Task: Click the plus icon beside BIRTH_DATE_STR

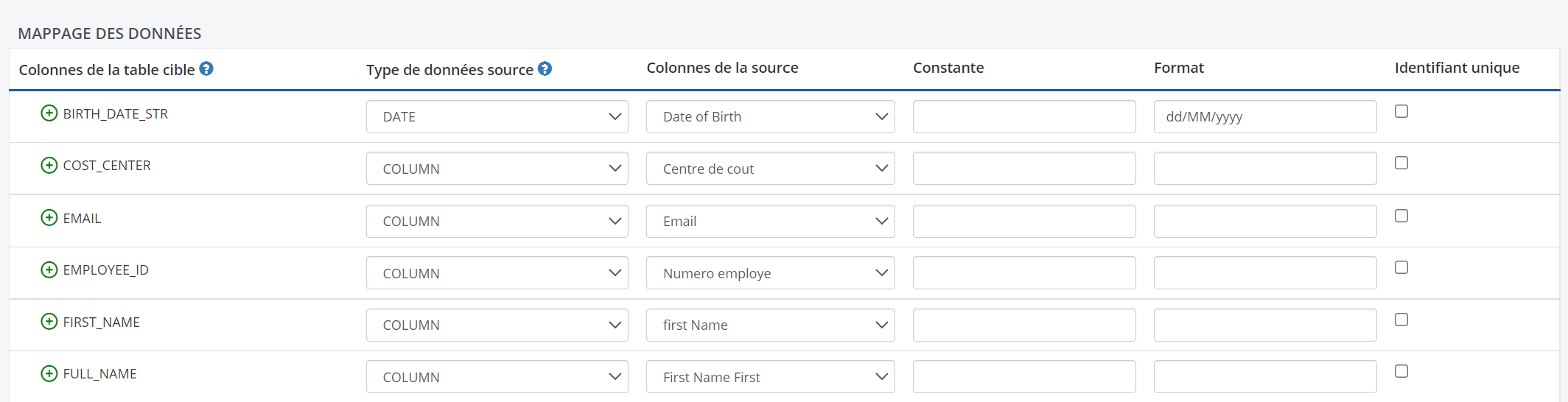Action: 49,113
